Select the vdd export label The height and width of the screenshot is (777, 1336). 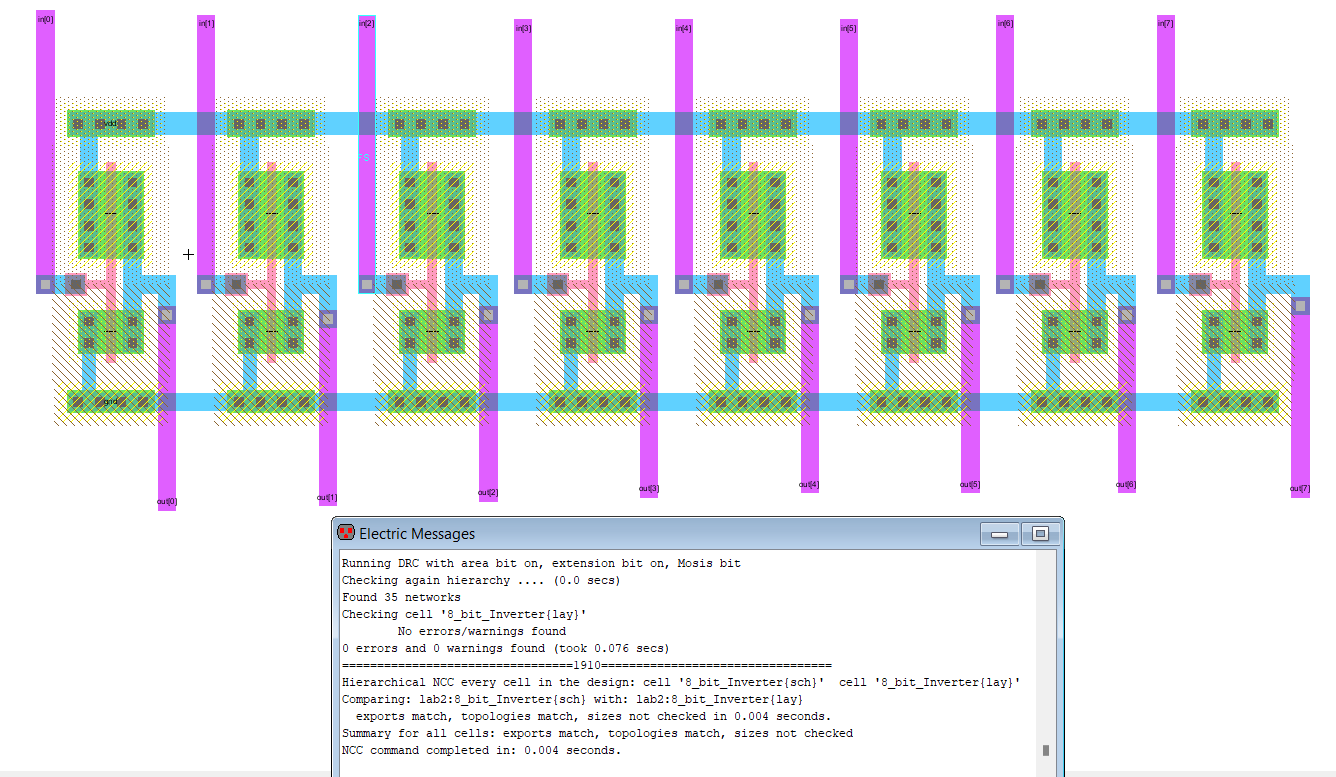click(111, 124)
